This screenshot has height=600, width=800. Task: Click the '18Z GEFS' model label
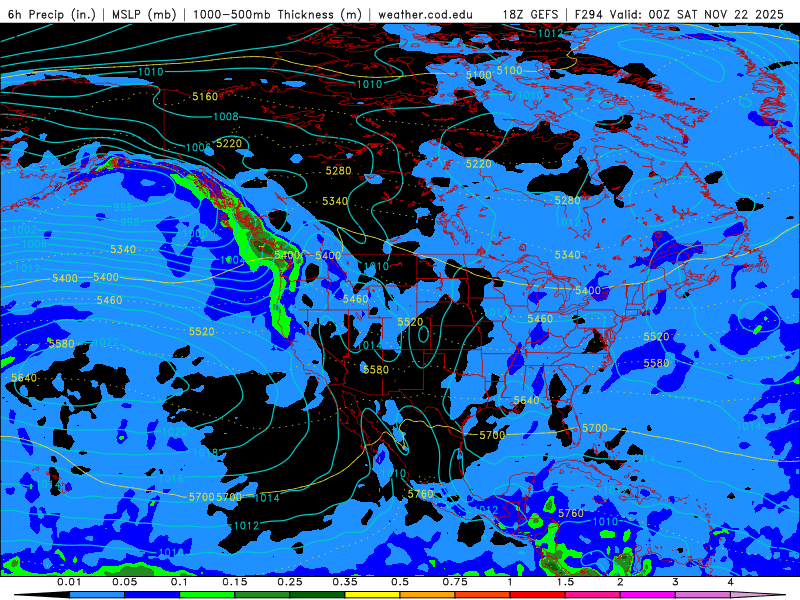(531, 14)
